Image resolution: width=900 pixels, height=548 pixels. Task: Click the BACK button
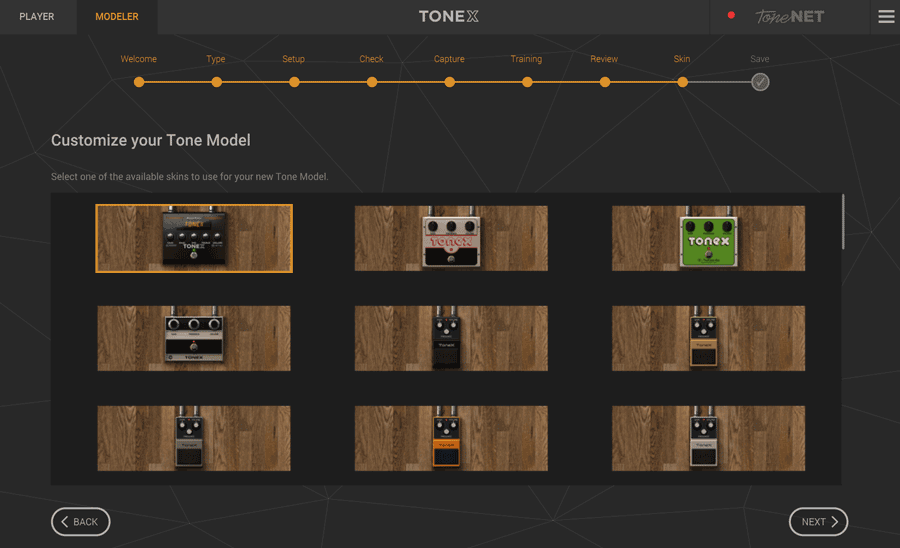[80, 522]
